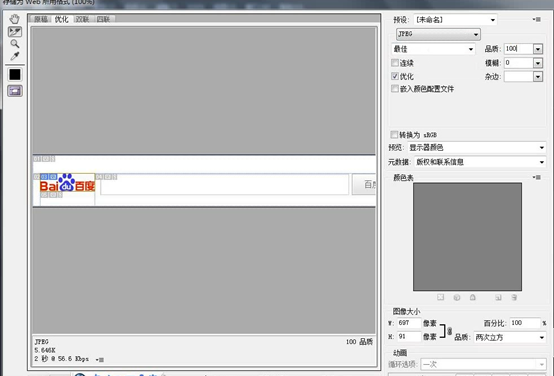The height and width of the screenshot is (376, 554).
Task: Click the 杂边 matte color field
Action: pos(518,76)
